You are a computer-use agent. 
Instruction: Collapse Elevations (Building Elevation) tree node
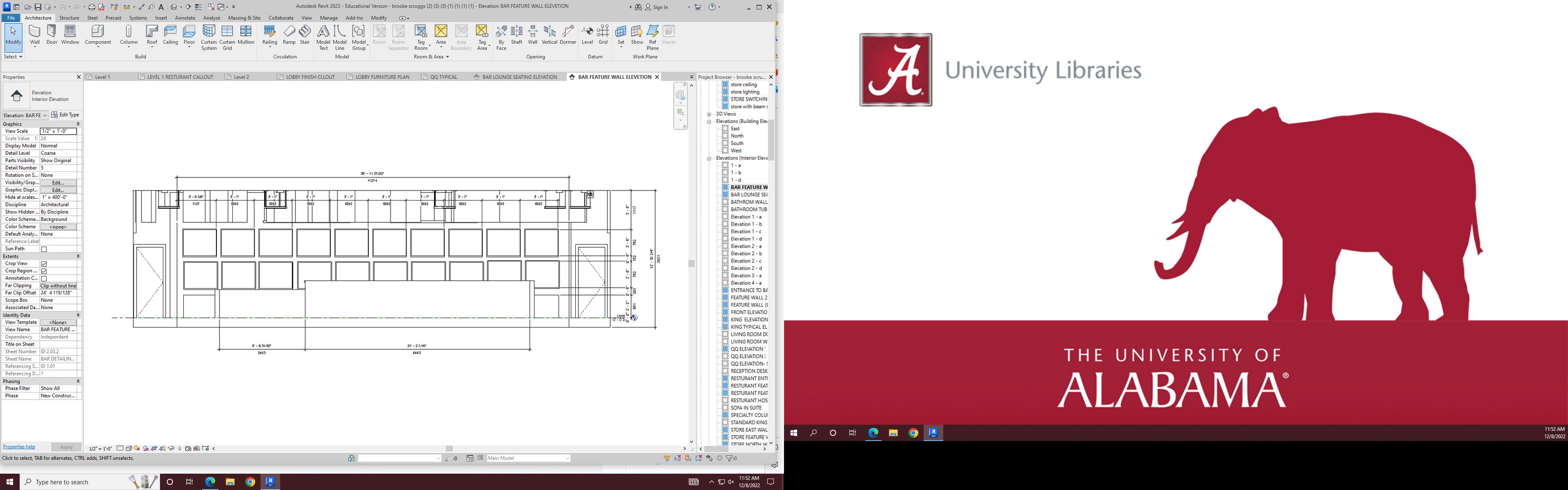click(709, 121)
